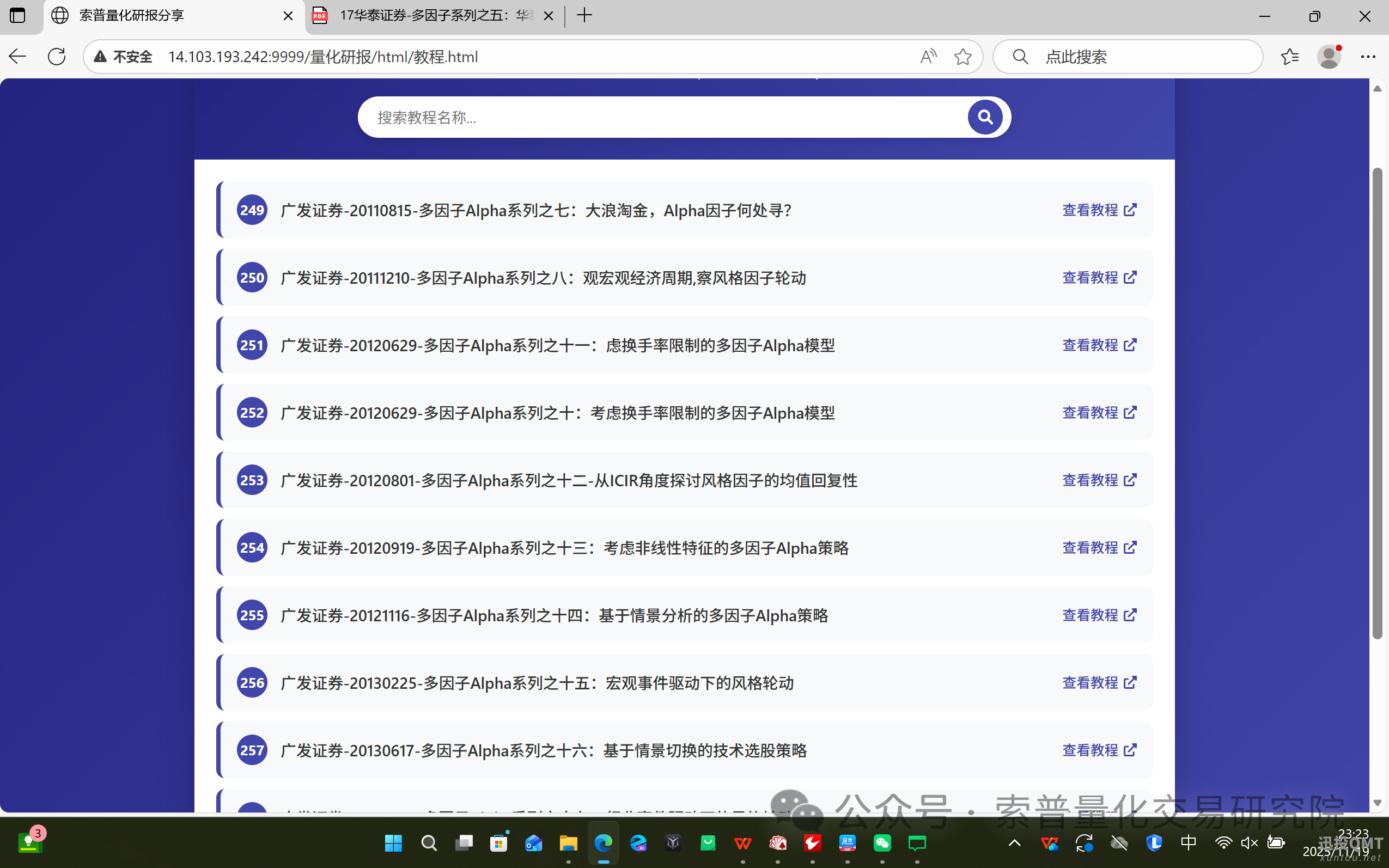
Task: Launch Outlook from the taskbar
Action: coord(533,843)
